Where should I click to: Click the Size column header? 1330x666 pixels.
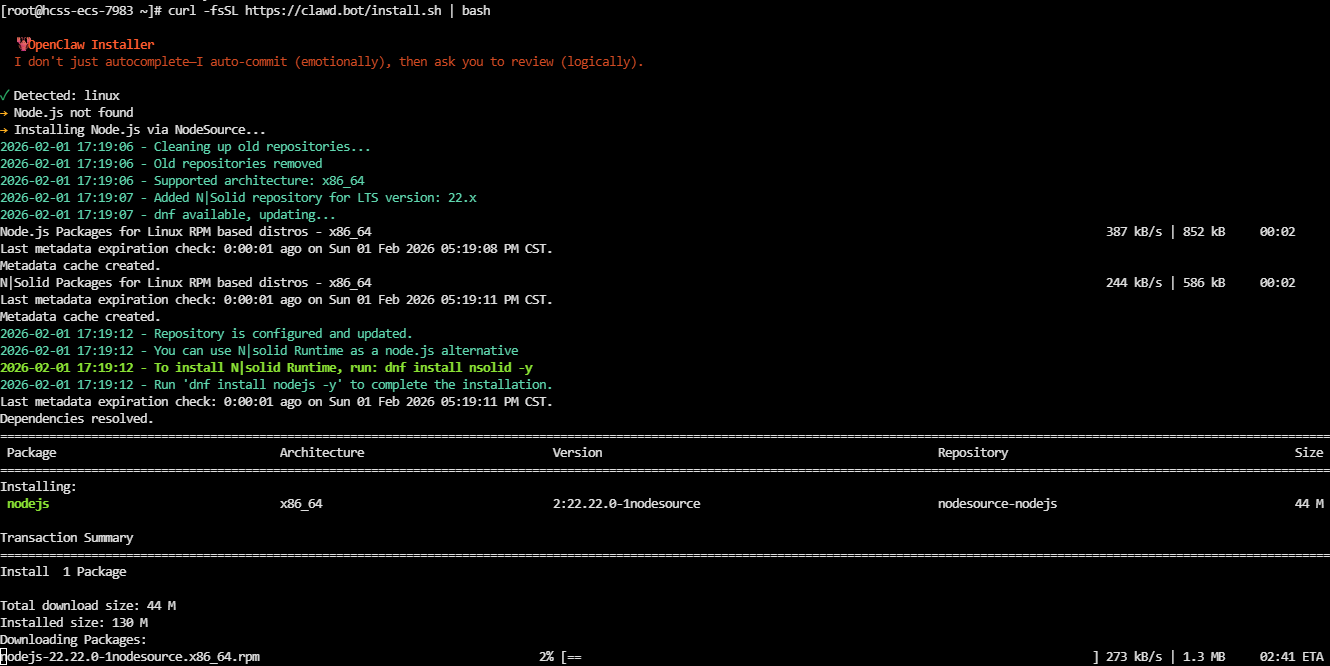click(x=1309, y=453)
